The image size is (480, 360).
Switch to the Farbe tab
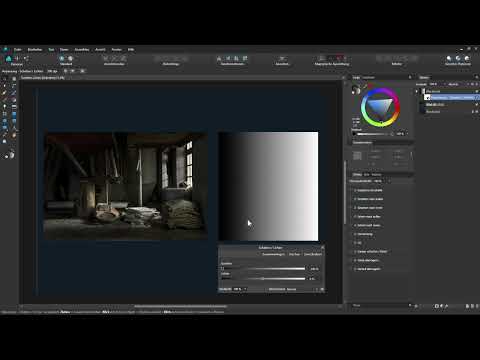(356, 77)
